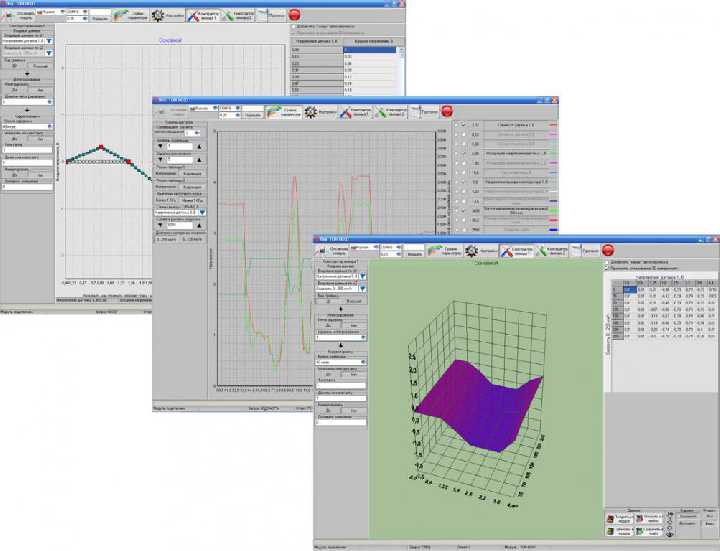
Task: Click document protocol icon in middle window toolbar
Action: (416, 111)
